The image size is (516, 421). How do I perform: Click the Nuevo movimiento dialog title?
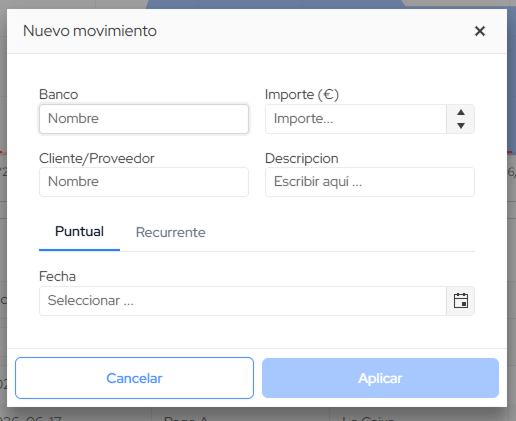(x=90, y=31)
